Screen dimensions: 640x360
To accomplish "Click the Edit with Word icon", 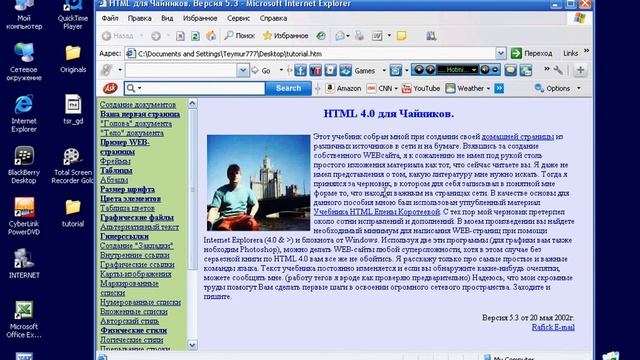I will [x=377, y=36].
